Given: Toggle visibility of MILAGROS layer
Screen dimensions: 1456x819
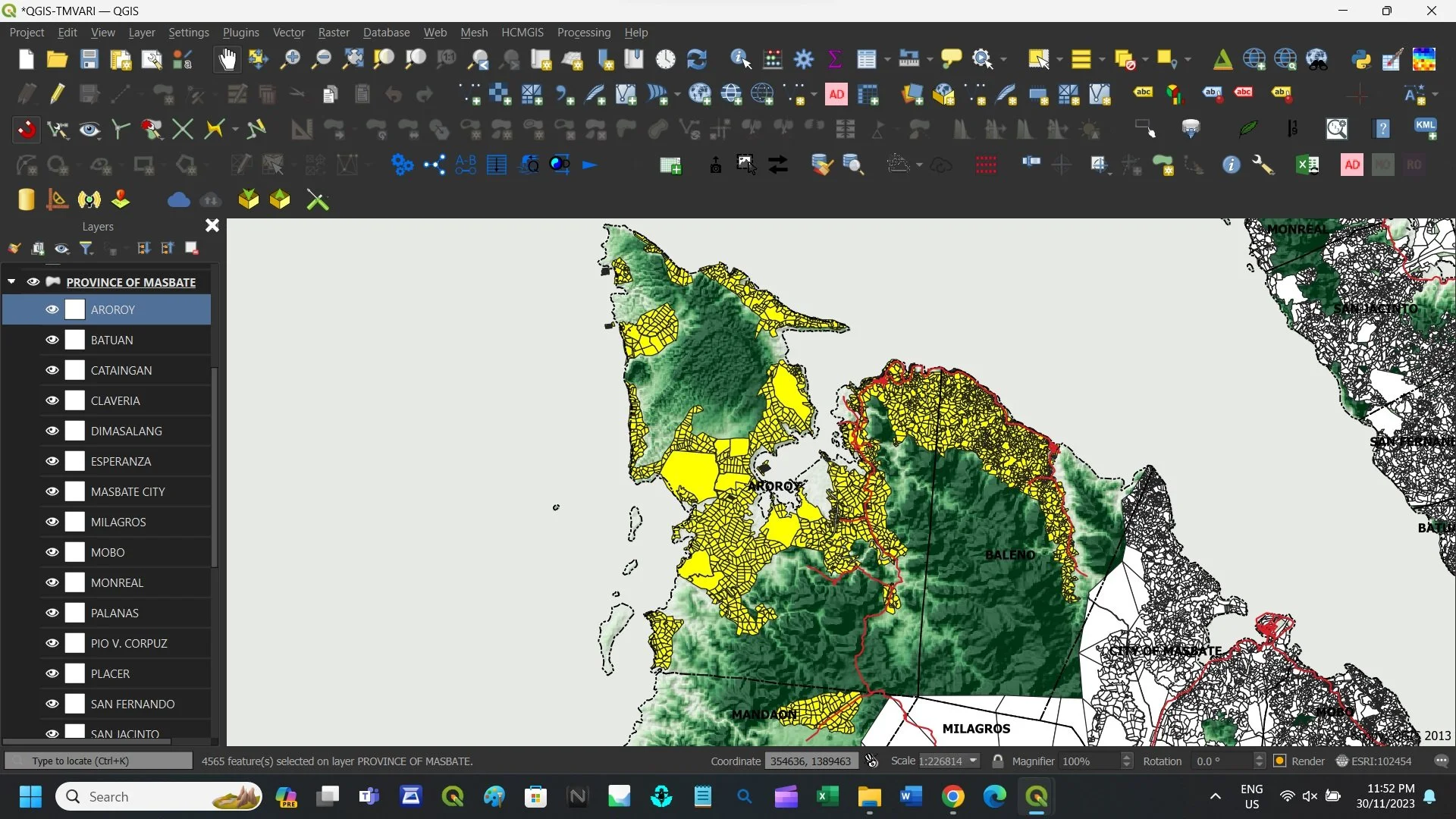Looking at the screenshot, I should point(52,522).
